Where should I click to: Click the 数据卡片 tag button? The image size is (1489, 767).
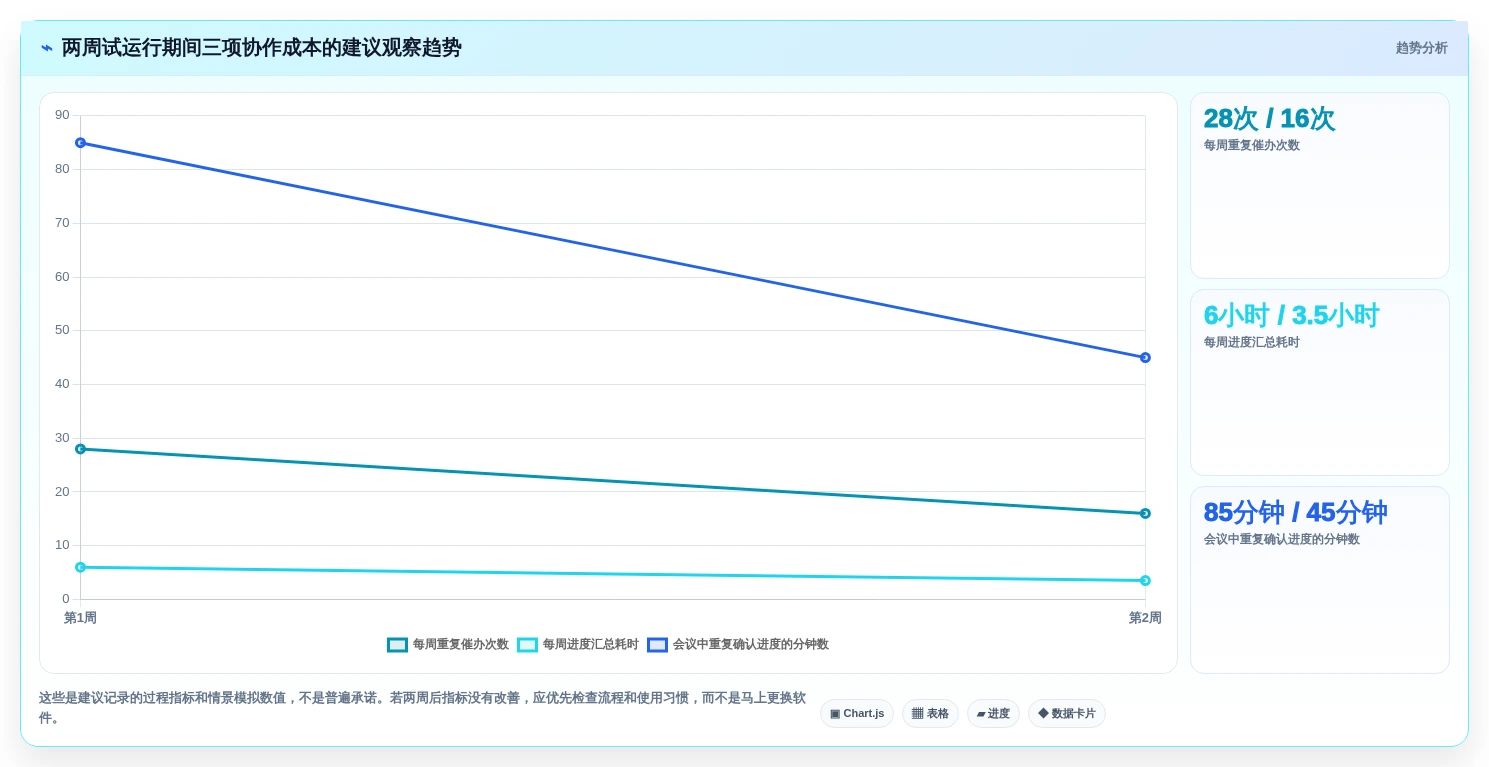point(1067,713)
